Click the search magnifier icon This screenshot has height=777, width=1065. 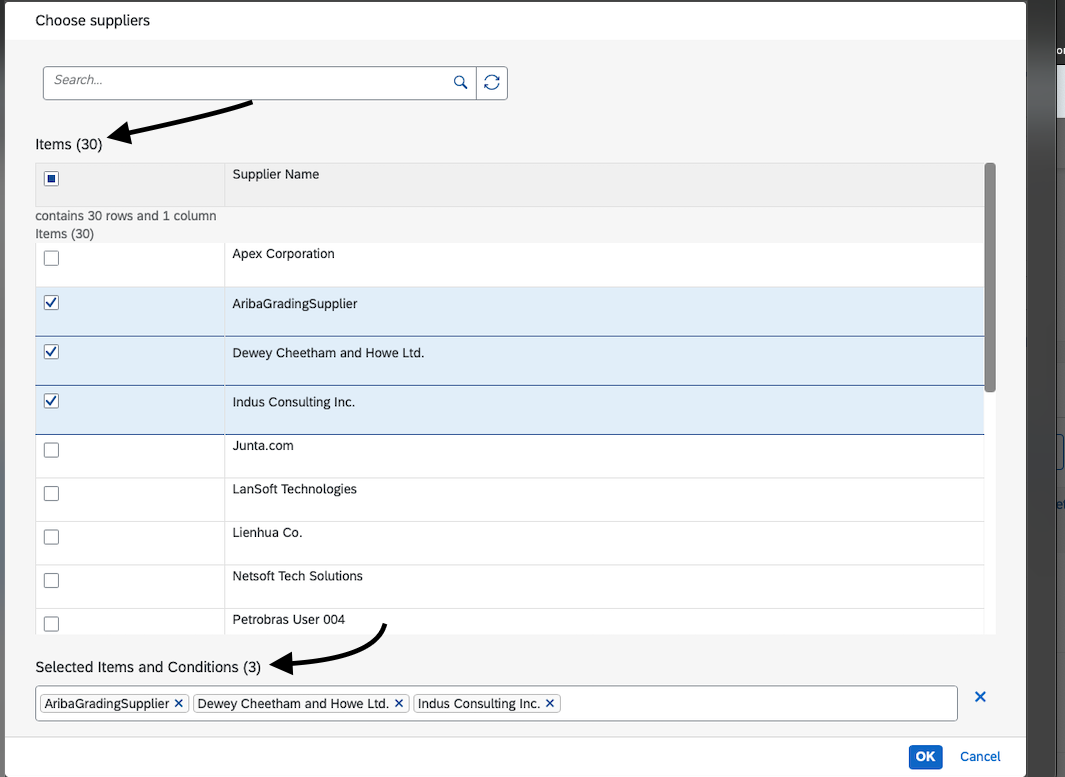pos(460,82)
